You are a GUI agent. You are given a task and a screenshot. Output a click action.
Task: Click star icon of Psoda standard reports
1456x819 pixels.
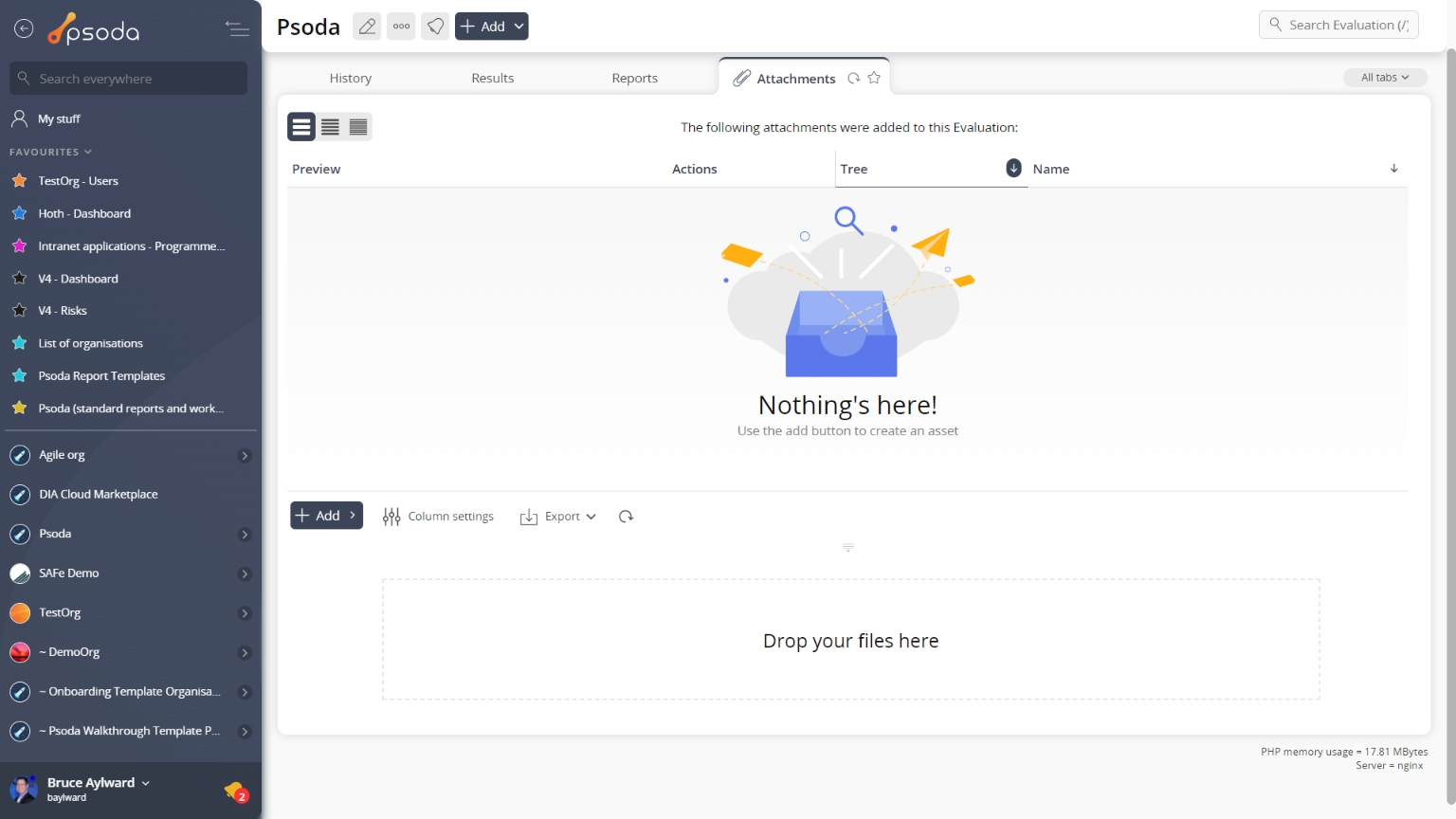[19, 409]
